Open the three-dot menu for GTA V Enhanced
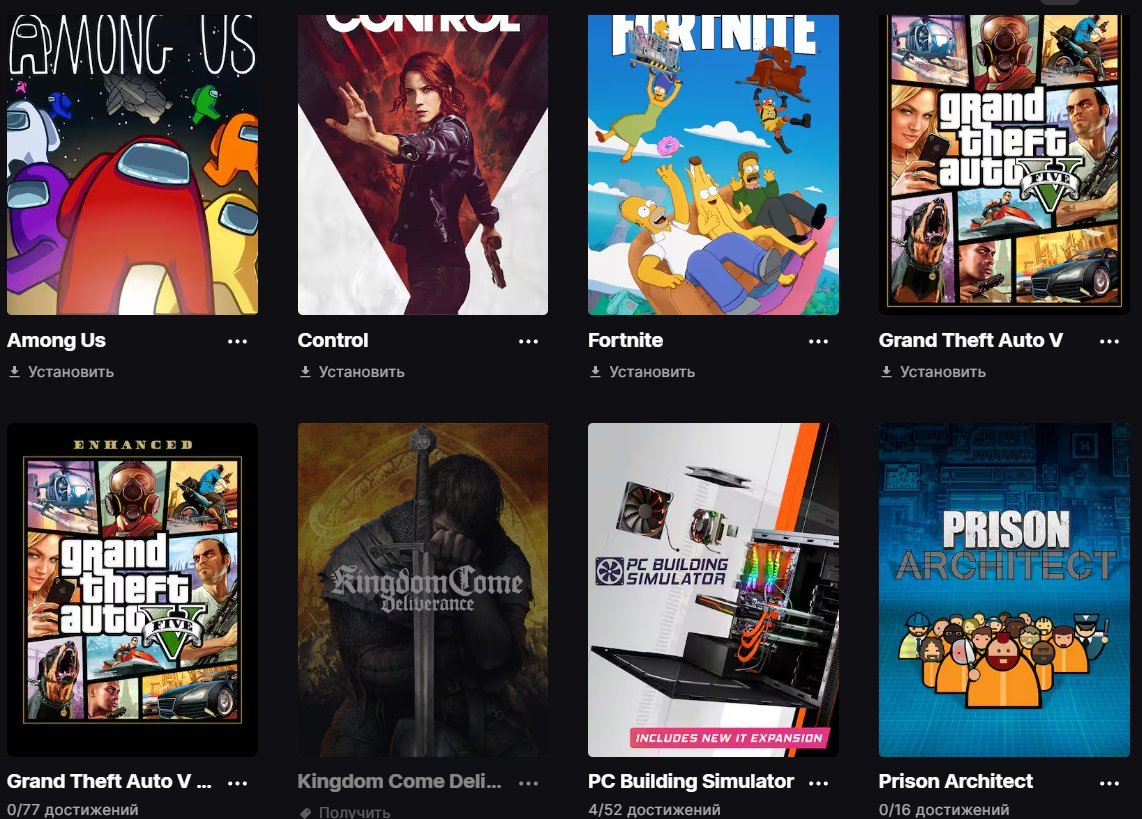The image size is (1142, 819). click(x=237, y=783)
